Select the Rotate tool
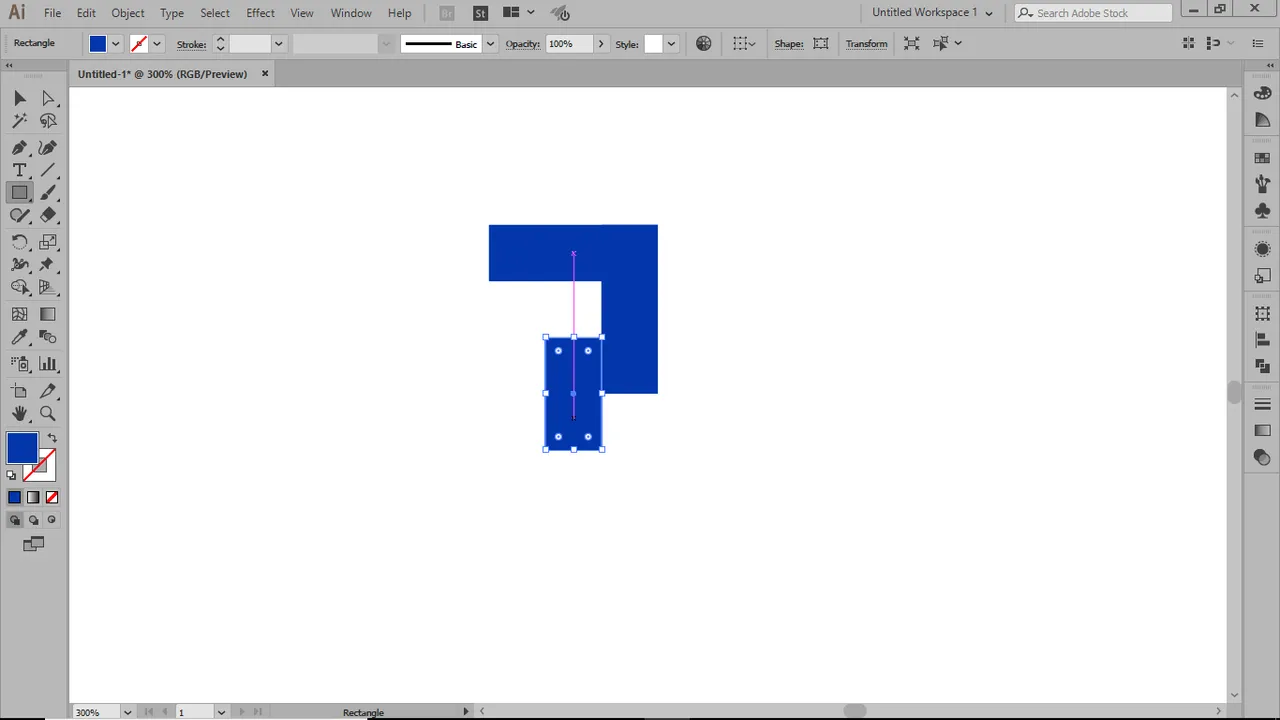 click(x=20, y=242)
